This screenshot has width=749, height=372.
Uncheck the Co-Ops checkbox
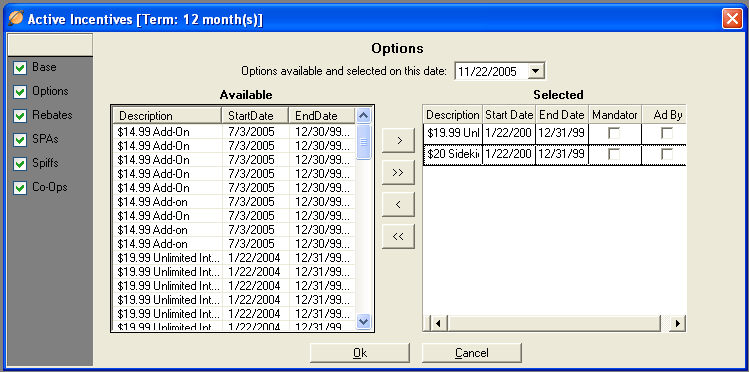point(20,188)
